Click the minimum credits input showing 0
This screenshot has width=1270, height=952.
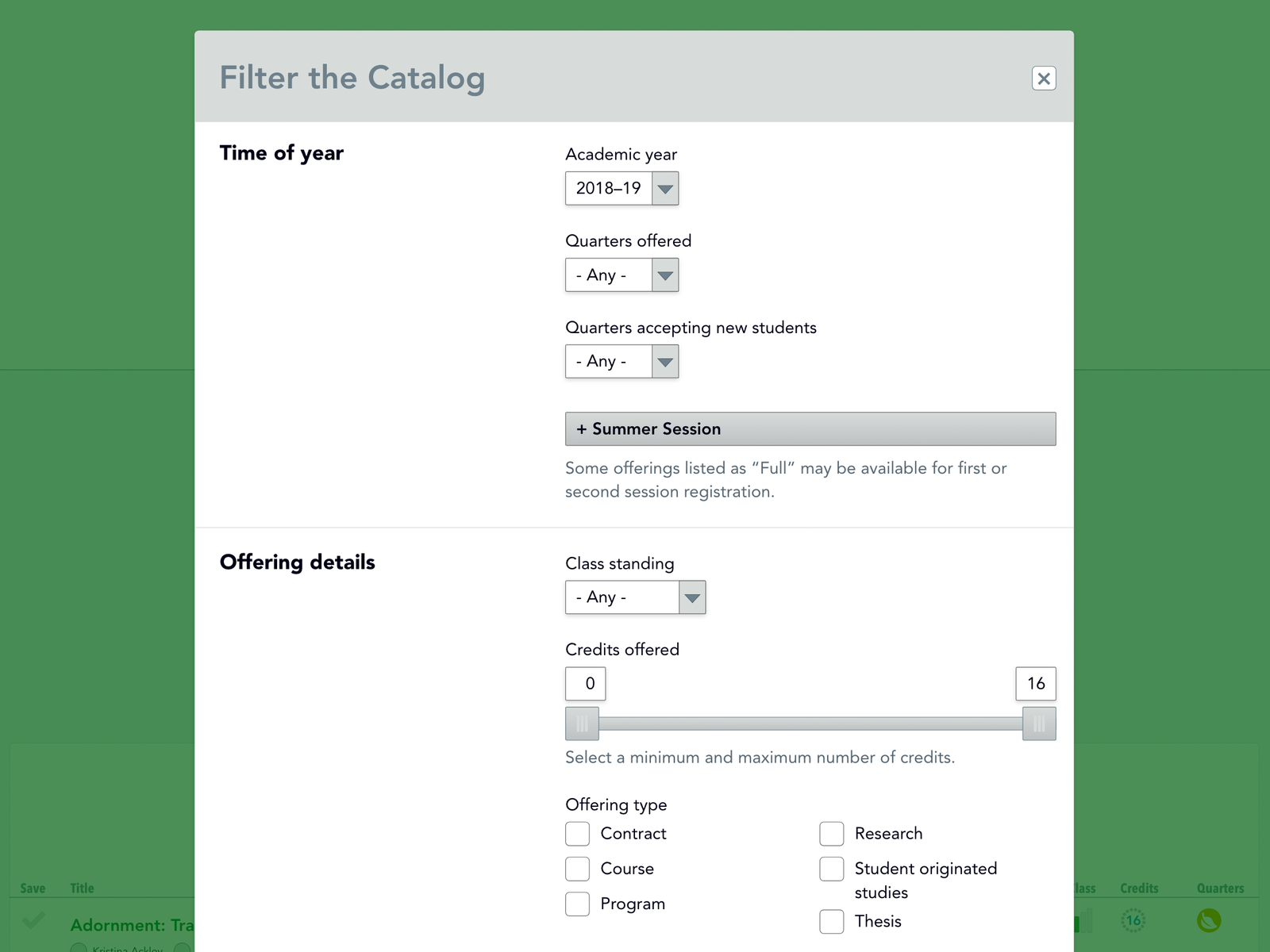point(585,683)
